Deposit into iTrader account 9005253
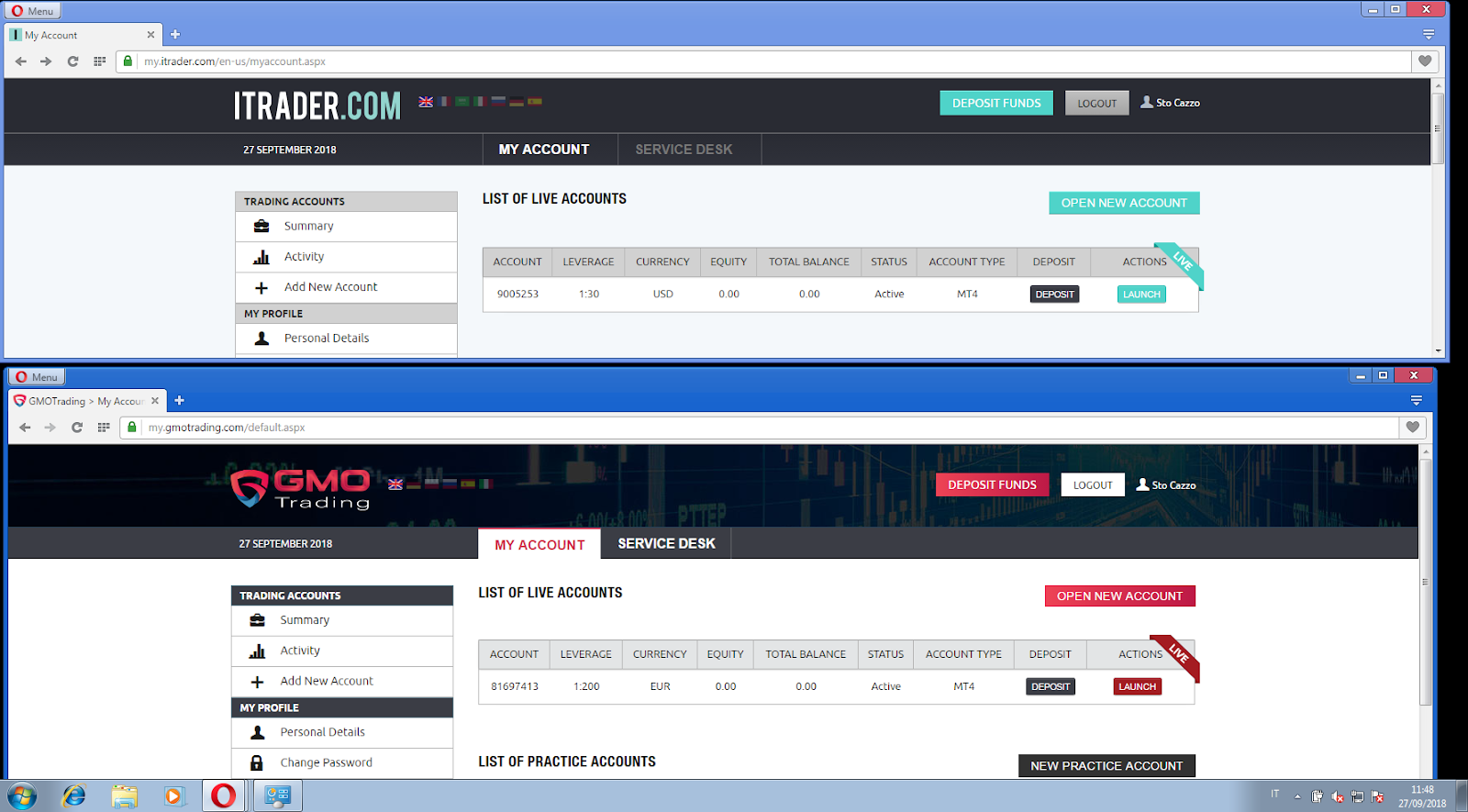Viewport: 1468px width, 812px height. (1054, 295)
